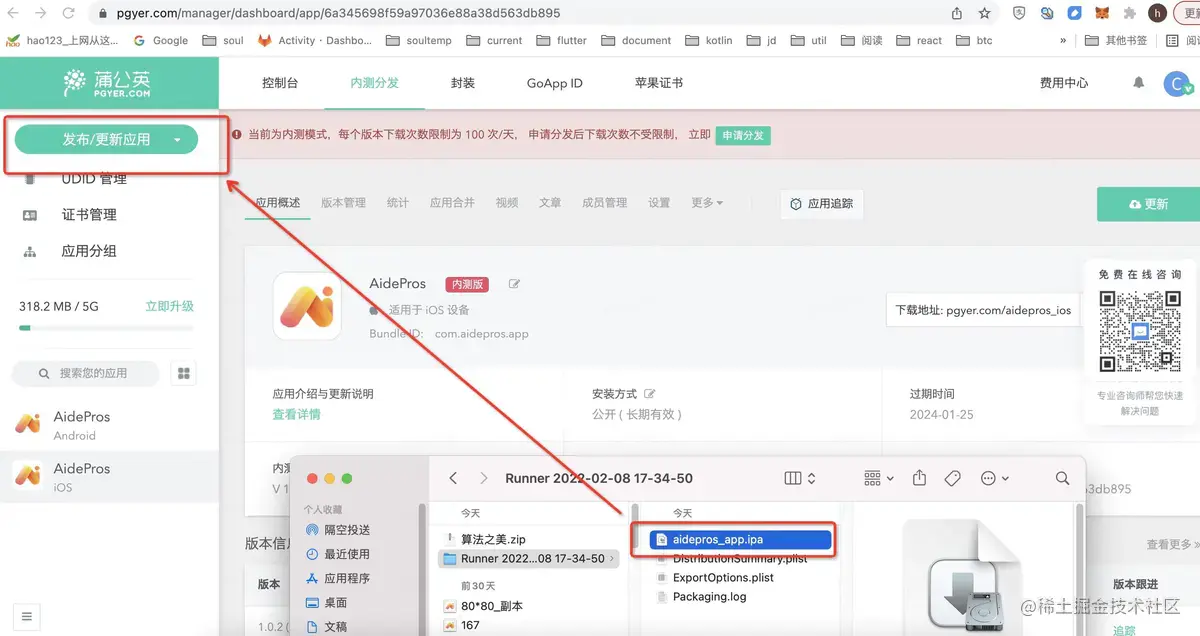Image resolution: width=1200 pixels, height=636 pixels.
Task: Click the hamburger menu icon bottom left
Action: pyautogui.click(x=27, y=616)
